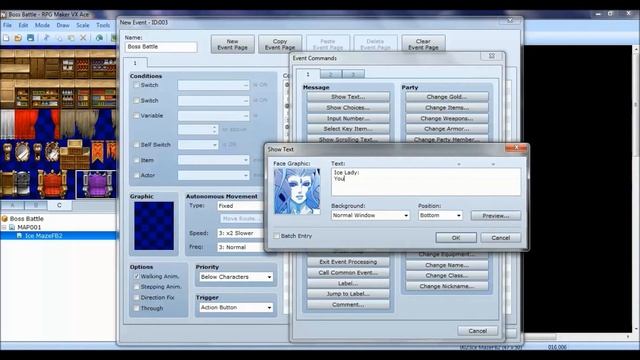The image size is (640, 360).
Task: Open the Mode menu
Action: [x=42, y=25]
